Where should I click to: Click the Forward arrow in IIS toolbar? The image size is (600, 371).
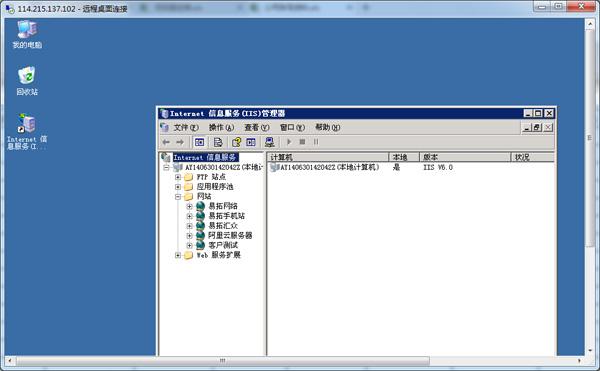coord(180,142)
